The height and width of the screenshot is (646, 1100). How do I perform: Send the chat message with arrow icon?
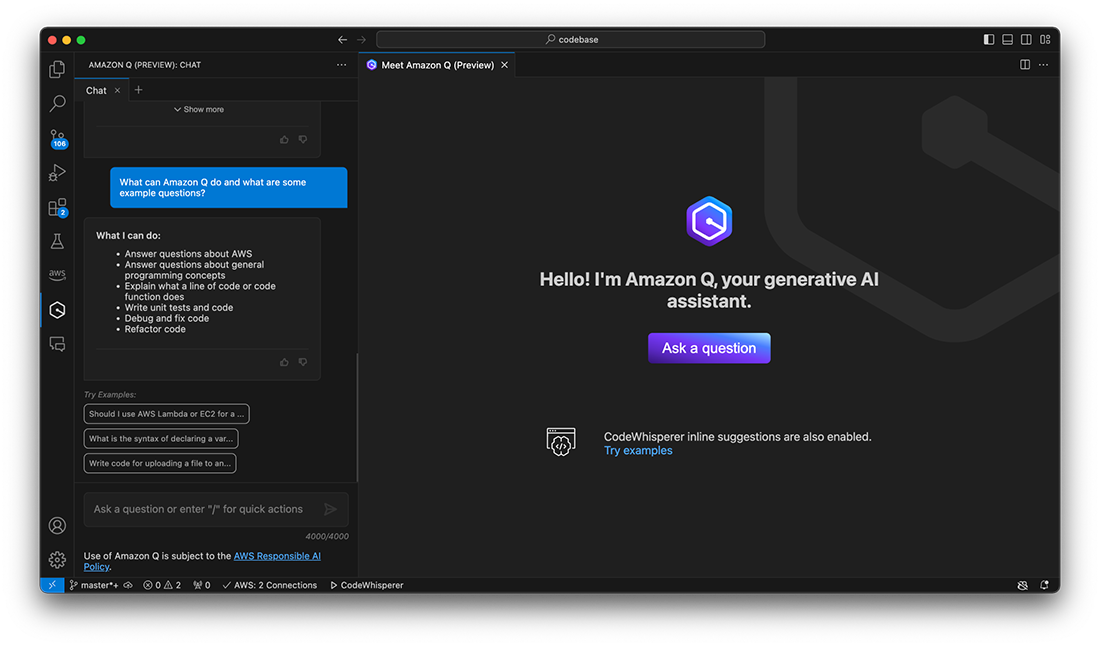pyautogui.click(x=330, y=509)
